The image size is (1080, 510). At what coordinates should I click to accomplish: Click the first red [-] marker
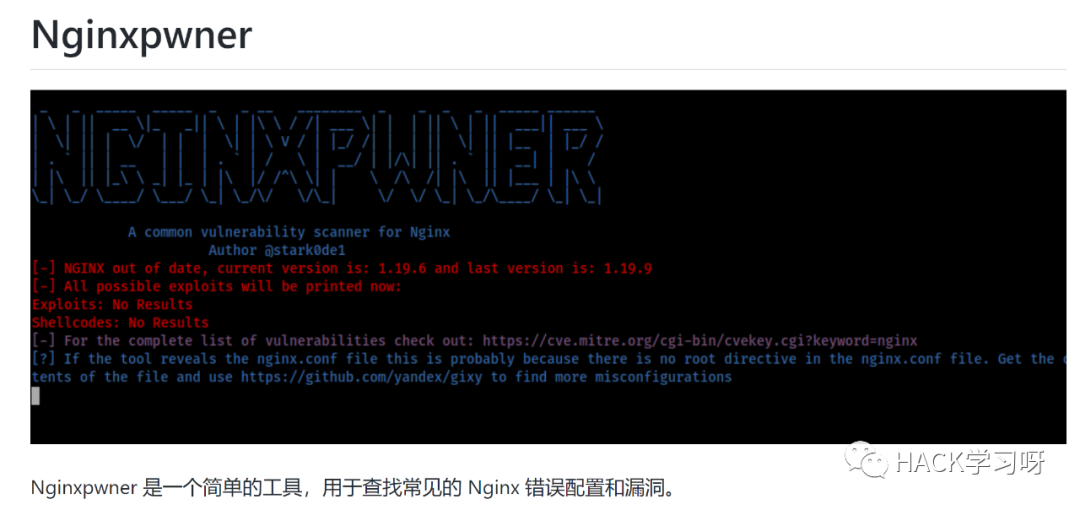click(x=43, y=268)
